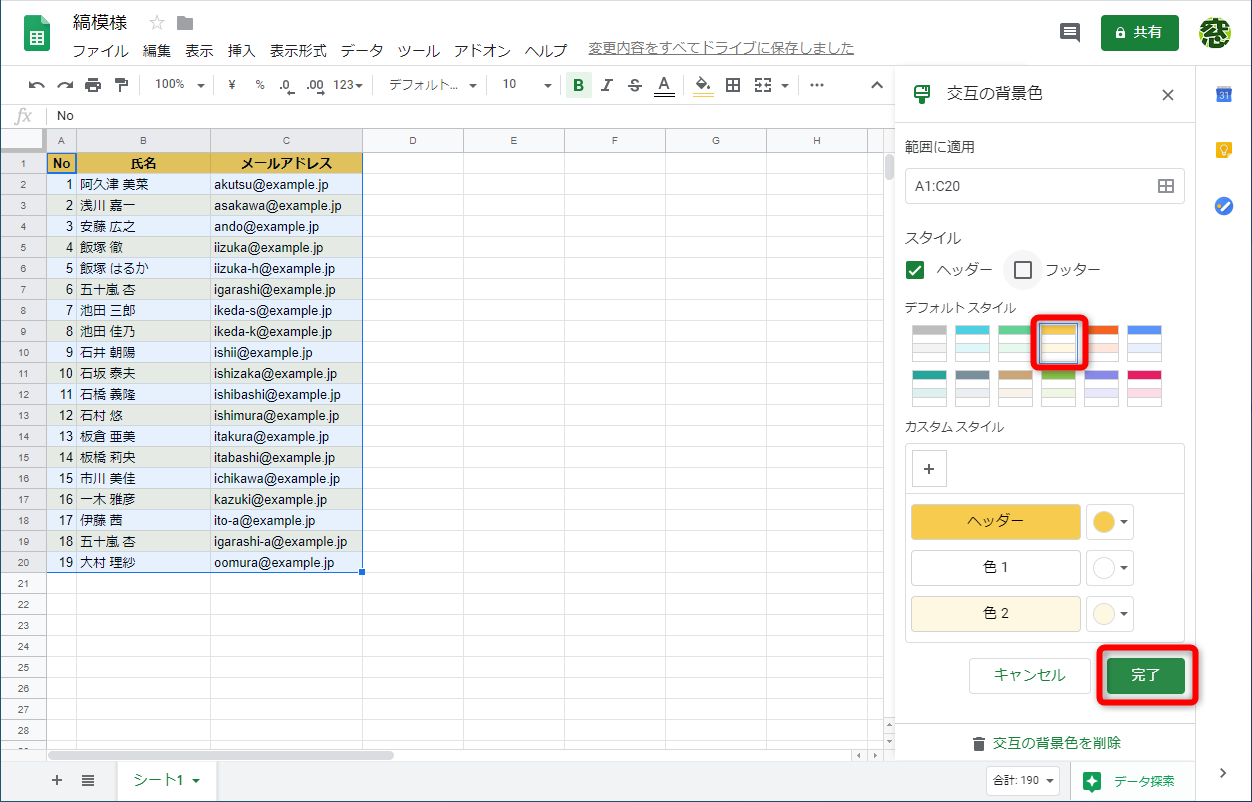Viewport: 1252px width, 802px height.
Task: Open the 編集 menu
Action: click(x=157, y=50)
